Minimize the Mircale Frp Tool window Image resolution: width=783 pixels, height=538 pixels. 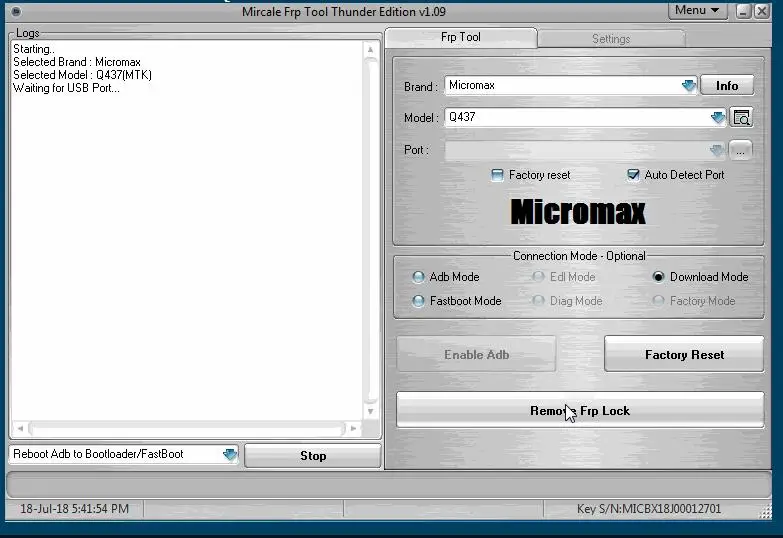[x=743, y=11]
